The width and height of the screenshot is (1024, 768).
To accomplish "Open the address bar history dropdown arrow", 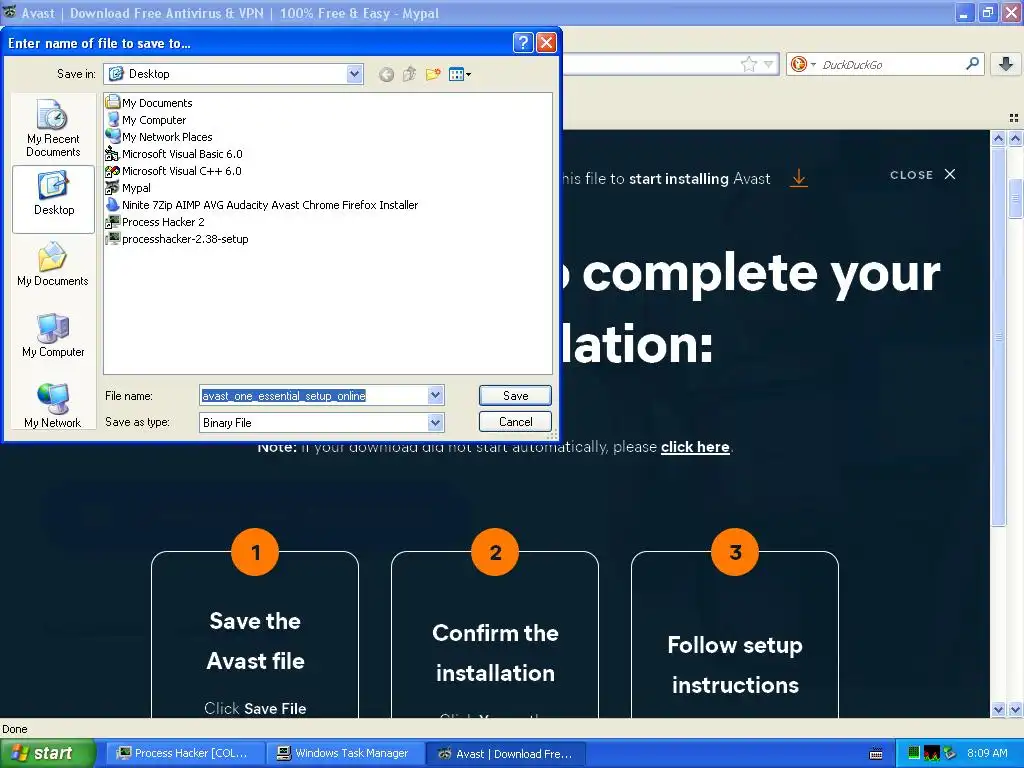I will click(x=769, y=64).
